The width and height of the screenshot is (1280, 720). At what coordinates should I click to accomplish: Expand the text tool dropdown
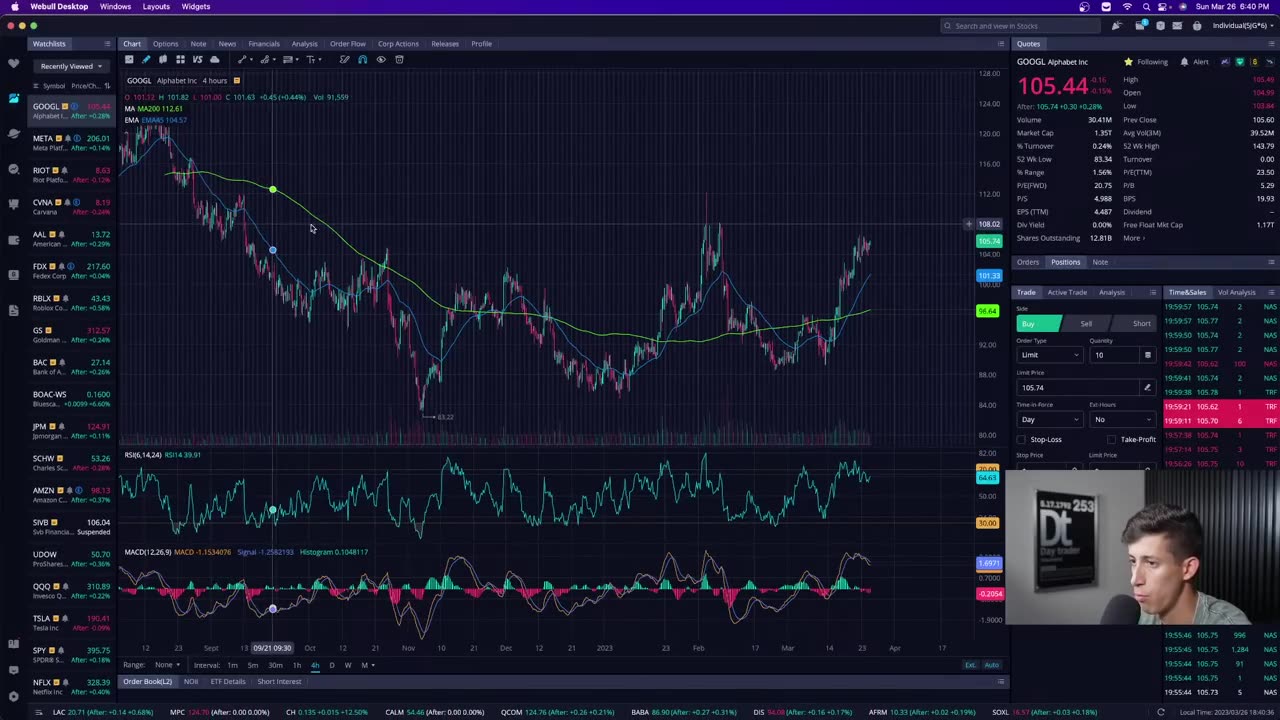coord(320,60)
